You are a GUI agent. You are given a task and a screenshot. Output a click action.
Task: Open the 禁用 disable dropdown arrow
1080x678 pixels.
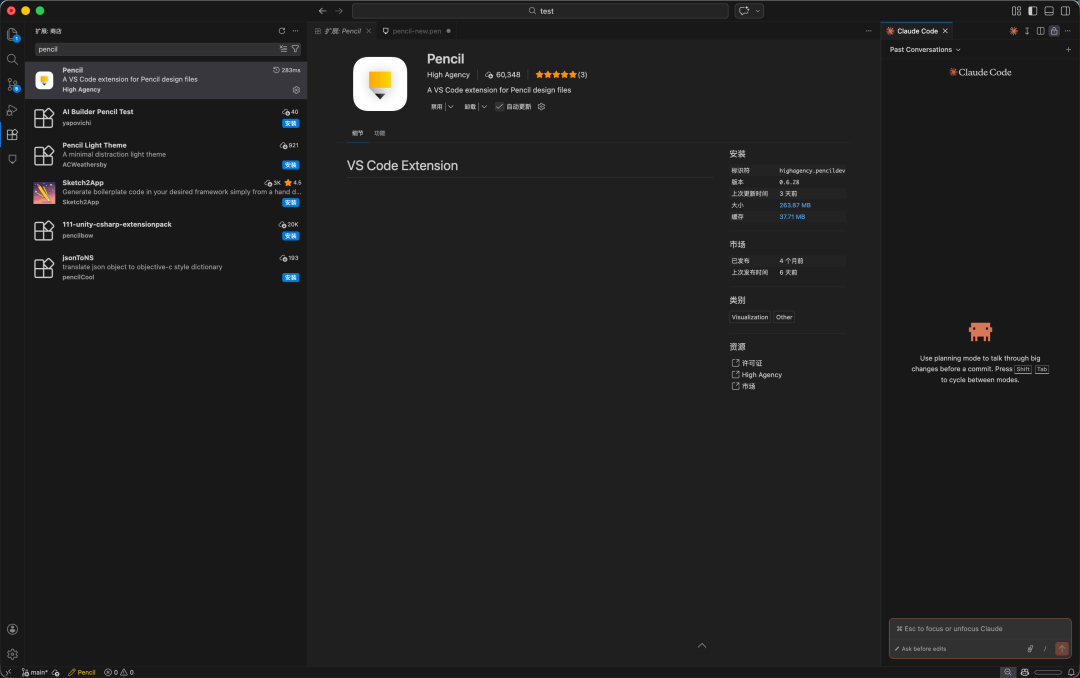pos(450,106)
